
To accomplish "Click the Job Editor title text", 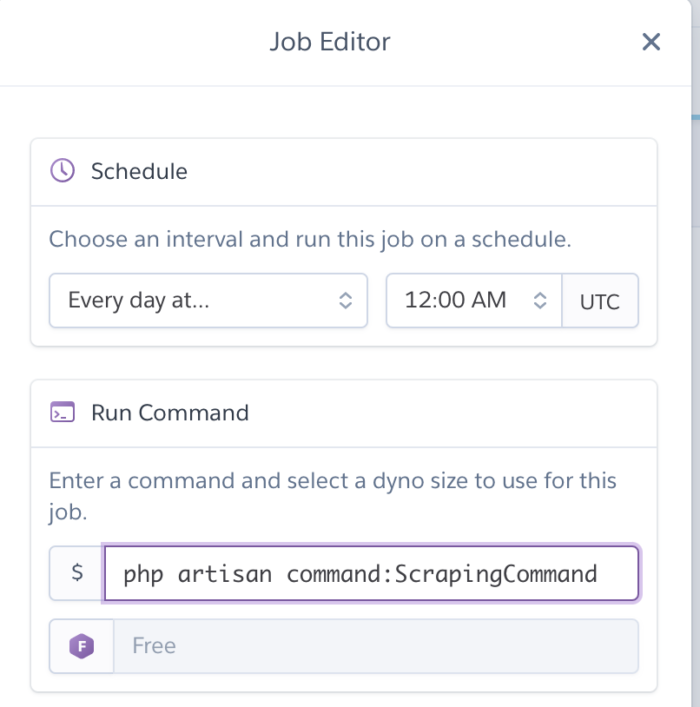I will tap(330, 42).
